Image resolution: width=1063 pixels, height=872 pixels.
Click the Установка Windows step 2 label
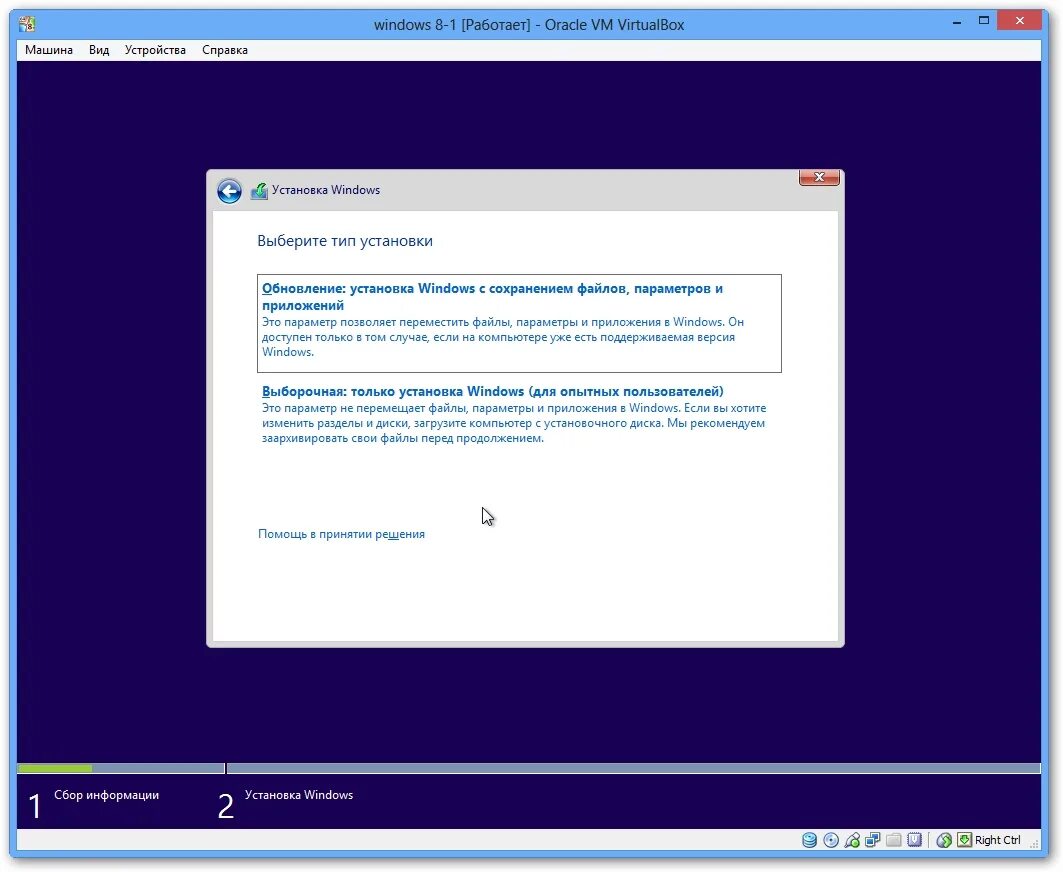(x=299, y=795)
